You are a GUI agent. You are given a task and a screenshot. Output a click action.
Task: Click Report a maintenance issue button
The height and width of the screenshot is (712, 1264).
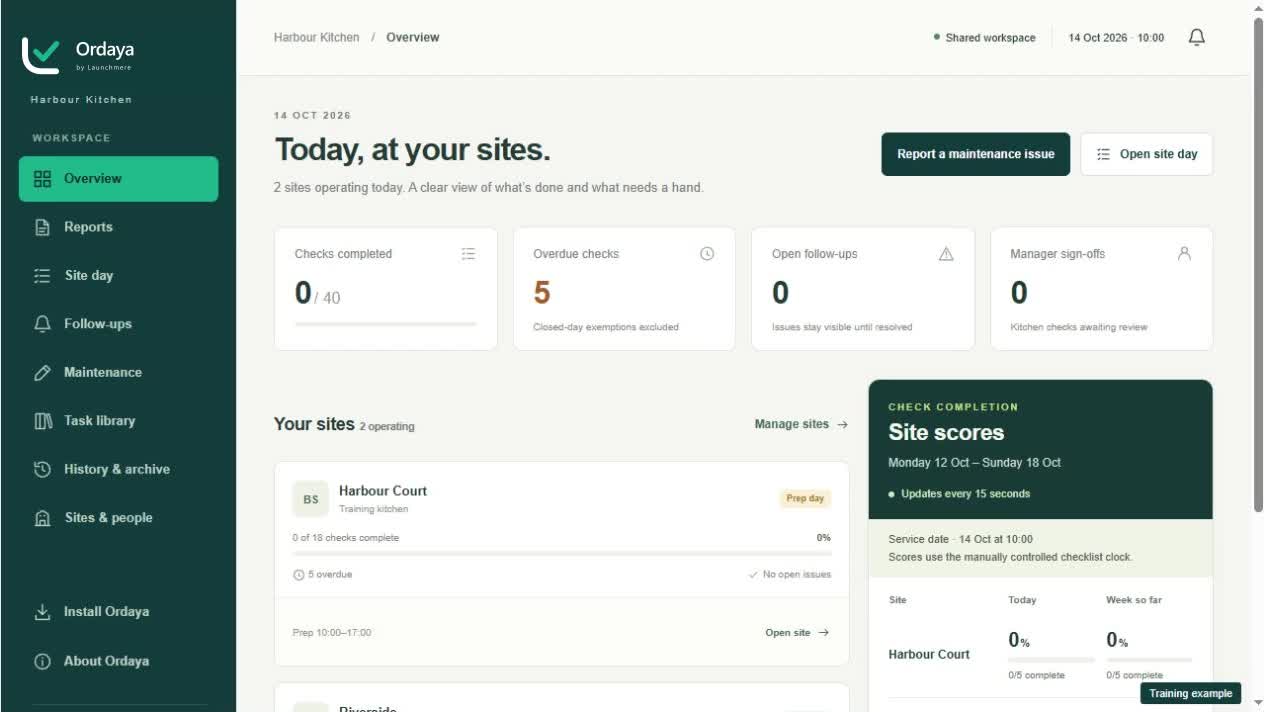975,154
